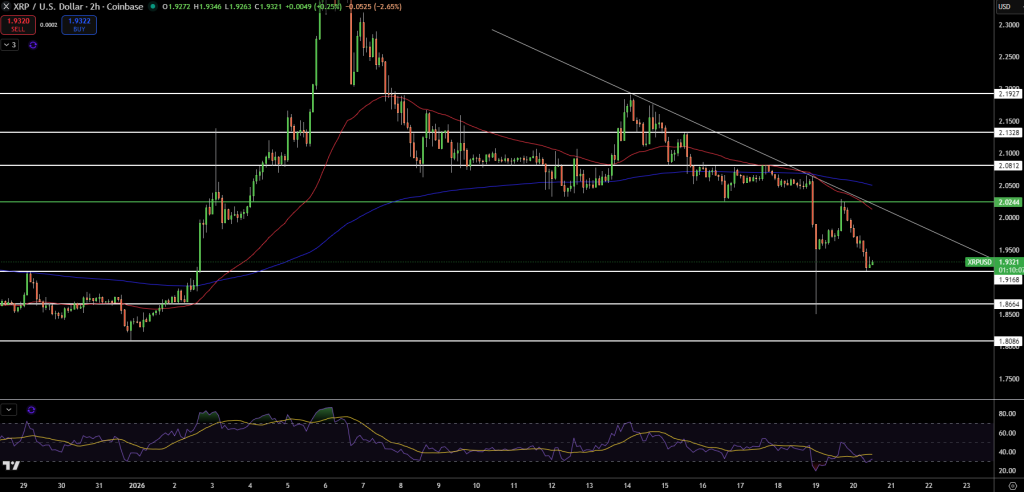The height and width of the screenshot is (492, 1024).
Task: Open the TradingView logo at bottom left
Action: coord(10,465)
